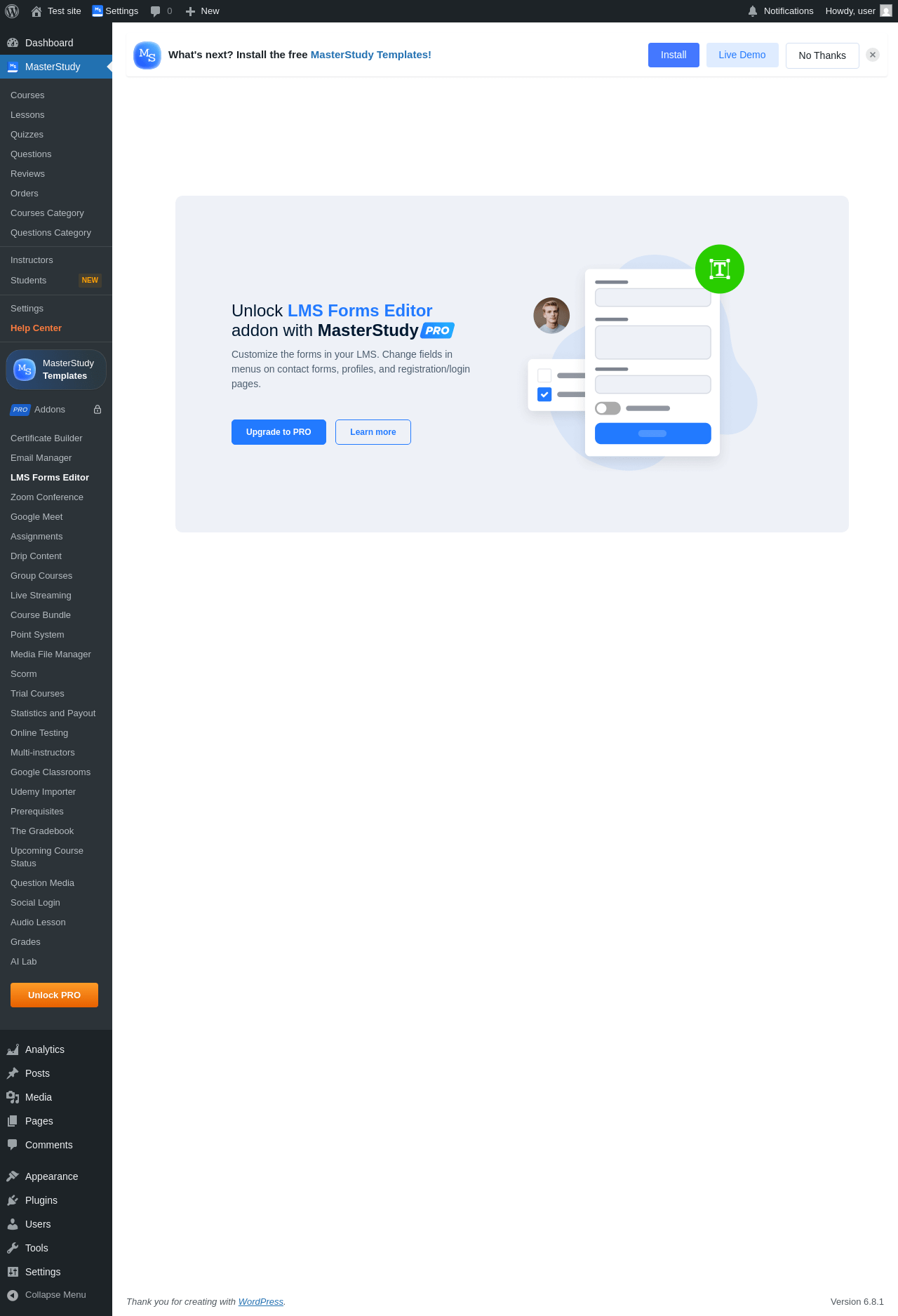Viewport: 898px width, 1316px height.
Task: Open the Test site home icon
Action: point(36,11)
